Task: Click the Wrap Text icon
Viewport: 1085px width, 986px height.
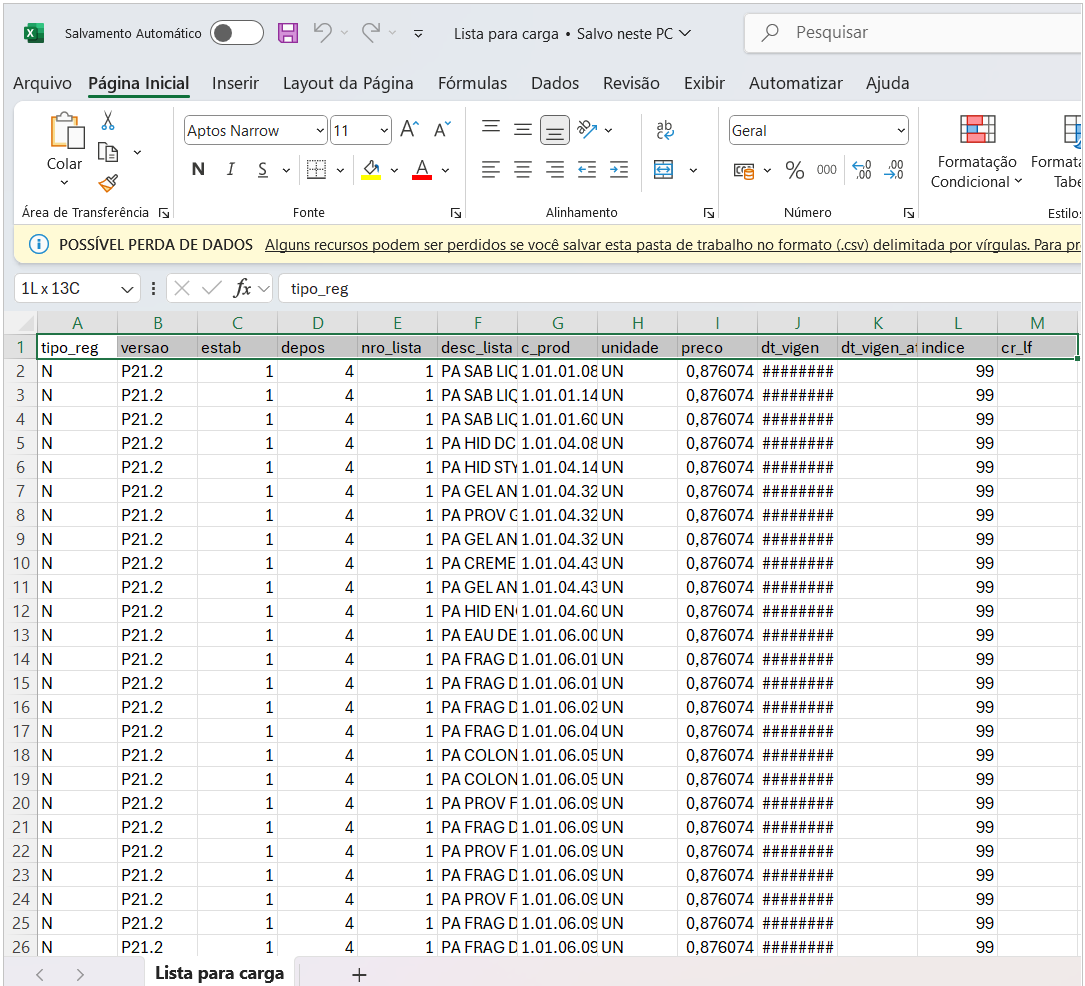Action: pos(664,130)
